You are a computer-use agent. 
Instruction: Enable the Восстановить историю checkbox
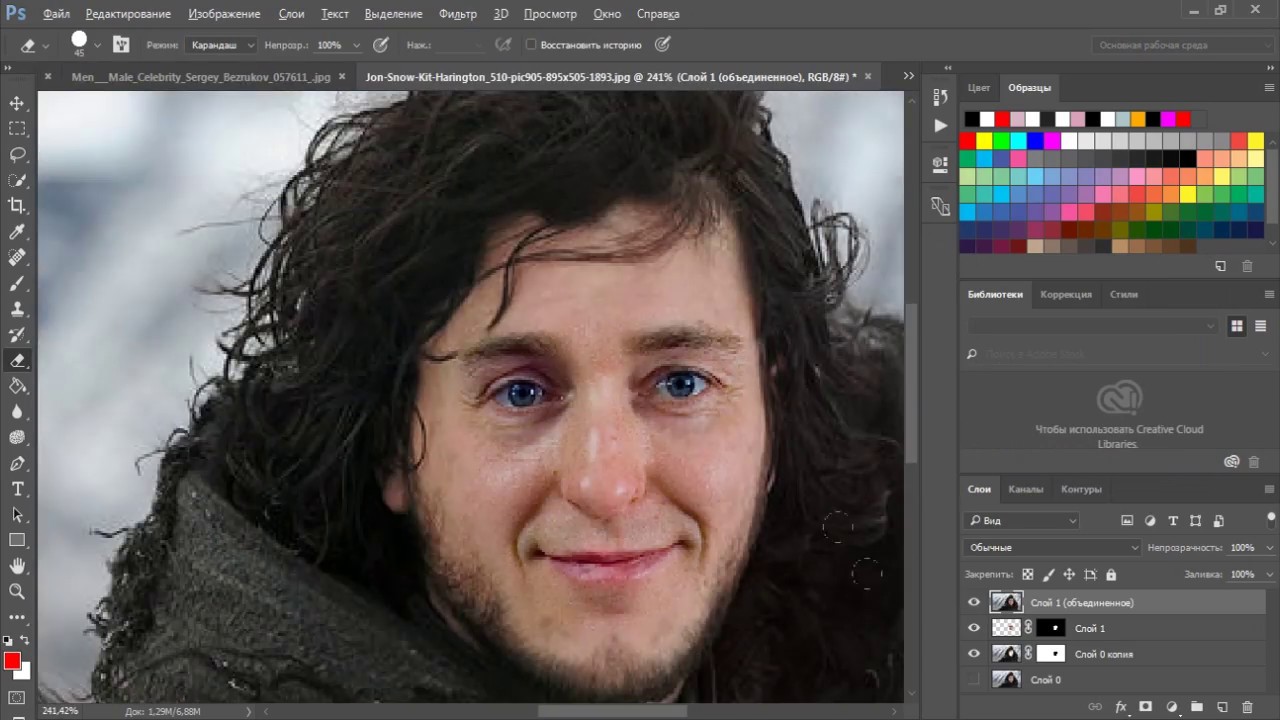tap(531, 45)
